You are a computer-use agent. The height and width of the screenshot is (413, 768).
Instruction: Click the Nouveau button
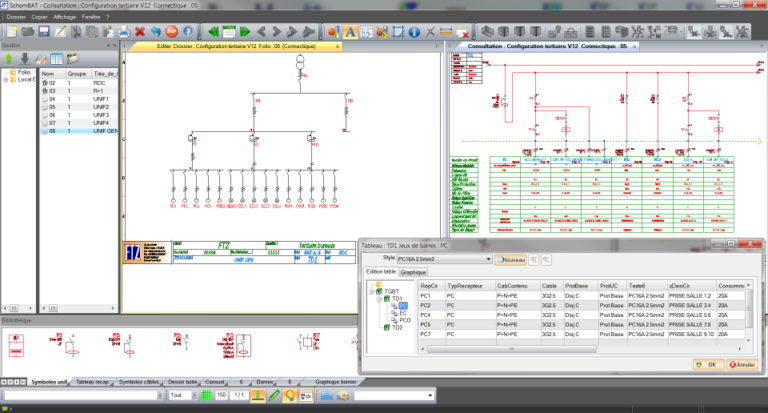click(x=511, y=259)
